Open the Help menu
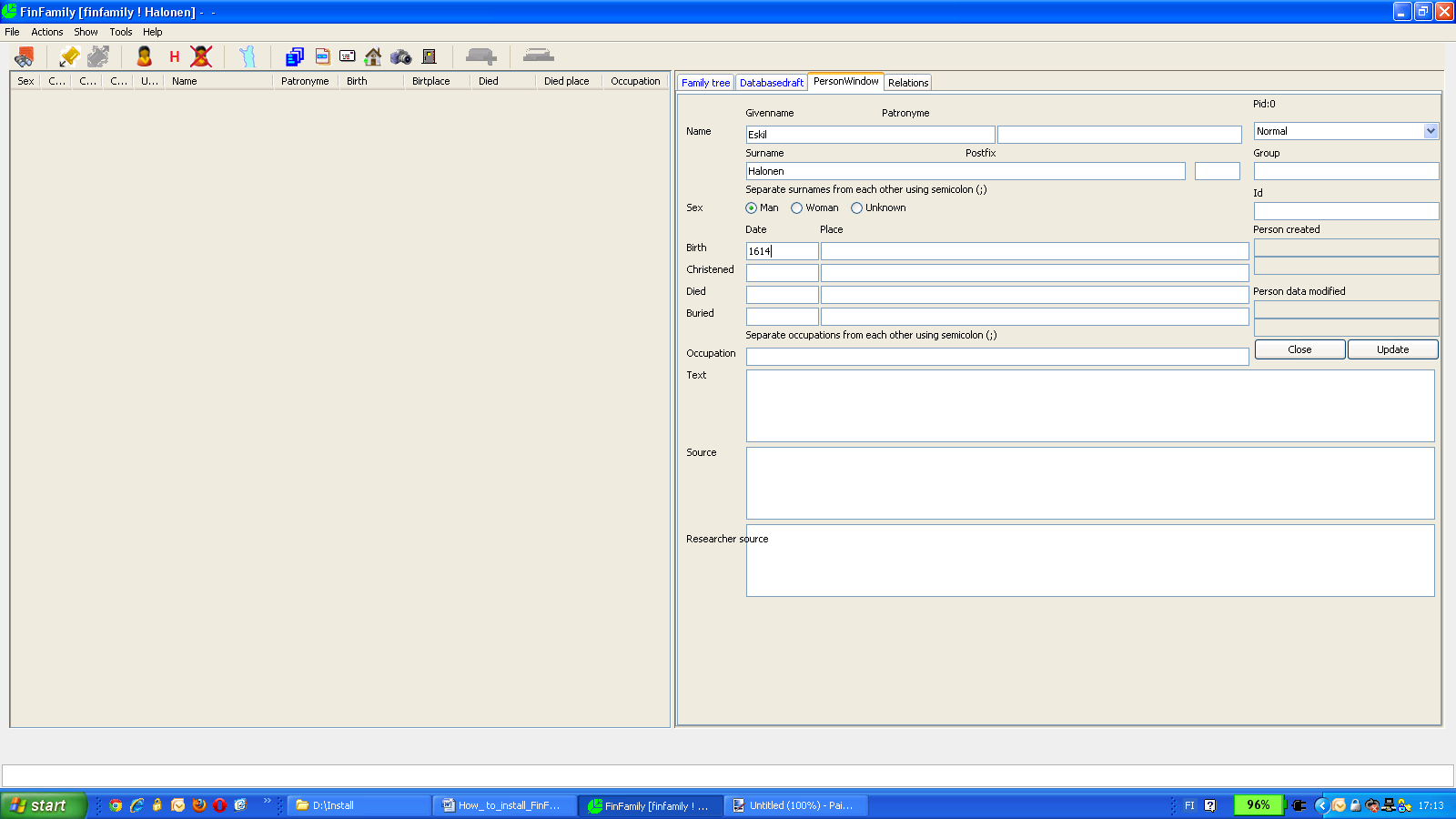The height and width of the screenshot is (819, 1456). click(x=153, y=32)
